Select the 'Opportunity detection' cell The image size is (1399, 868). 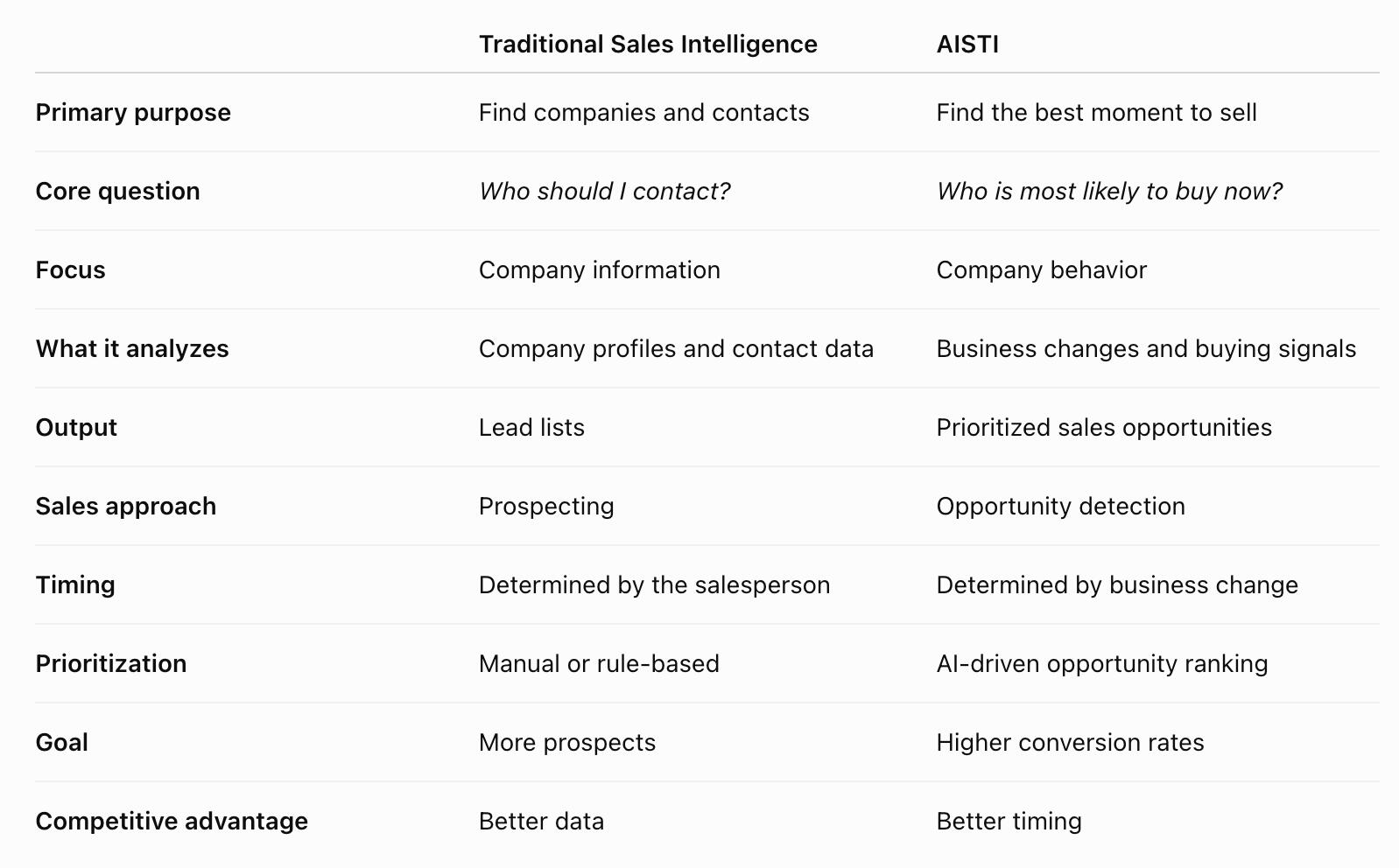(x=1060, y=507)
